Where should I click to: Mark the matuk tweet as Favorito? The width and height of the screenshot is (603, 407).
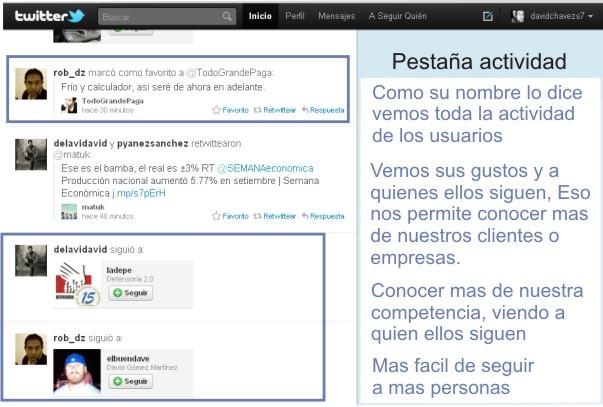pos(230,216)
